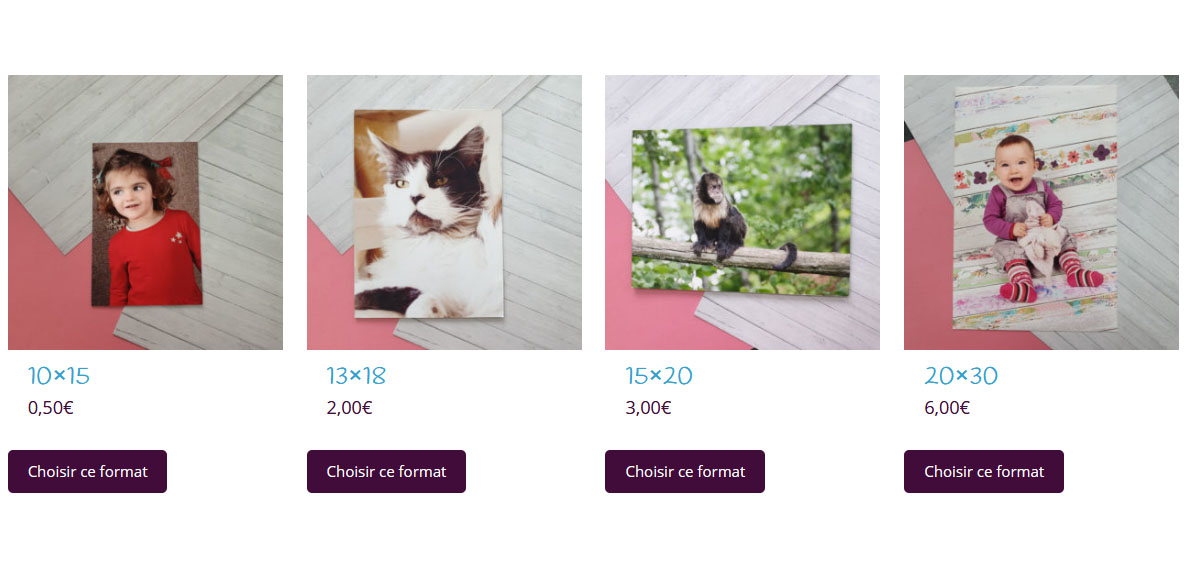Choose the 20×30 format with its button
This screenshot has height=573, width=1190.
(984, 471)
